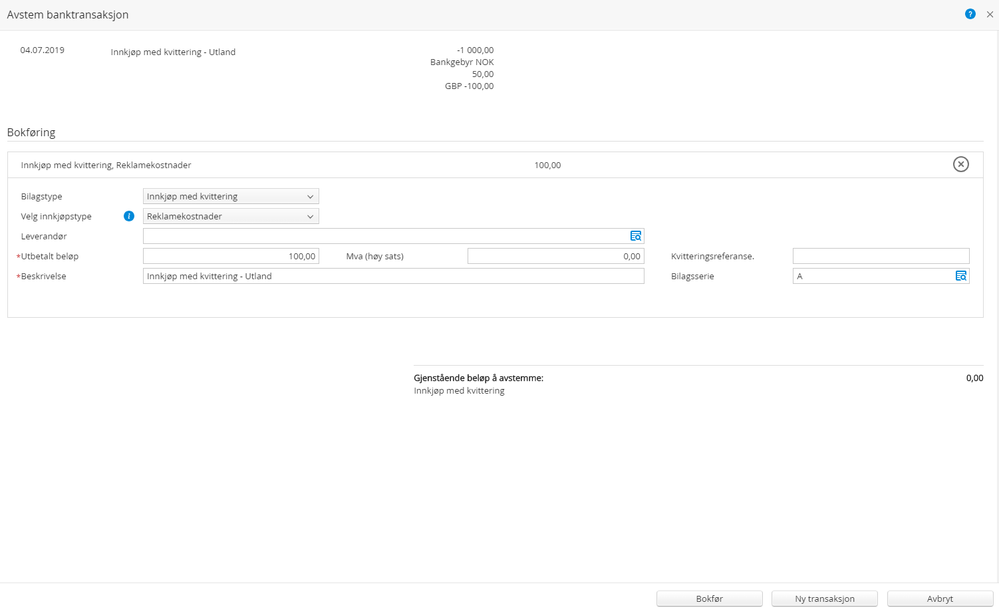The width and height of the screenshot is (999, 613).
Task: Edit the Beskrivelse description field
Action: pyautogui.click(x=394, y=276)
